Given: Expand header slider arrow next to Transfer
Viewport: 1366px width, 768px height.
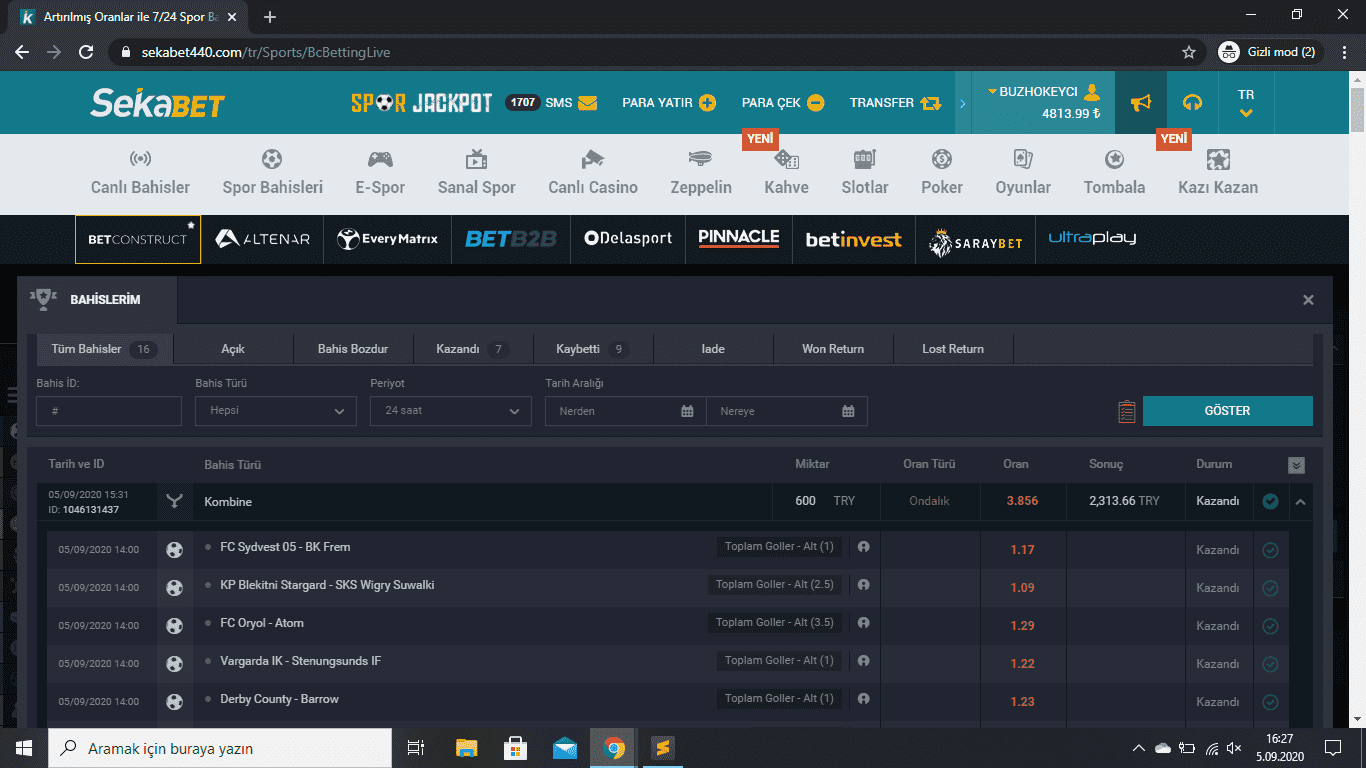Looking at the screenshot, I should [x=963, y=103].
